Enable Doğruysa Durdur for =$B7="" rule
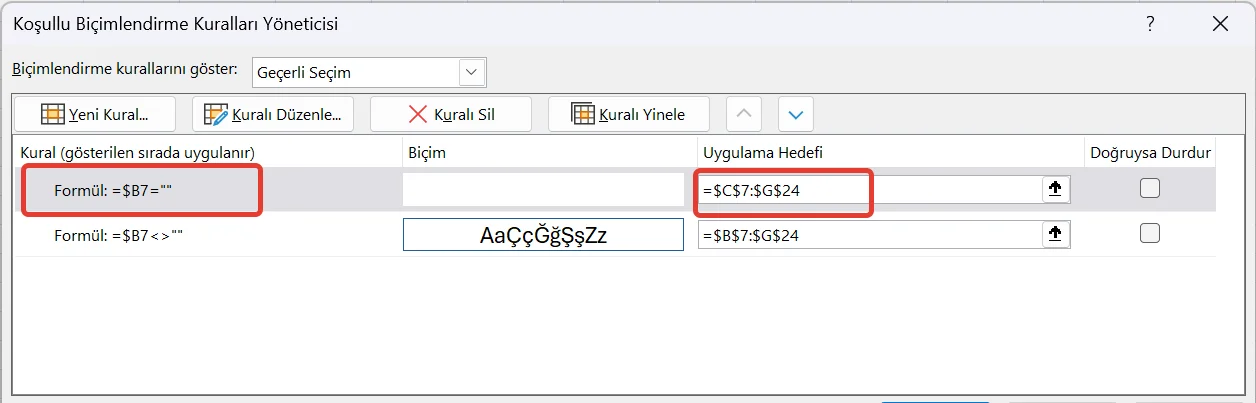The height and width of the screenshot is (403, 1256). pos(1150,188)
